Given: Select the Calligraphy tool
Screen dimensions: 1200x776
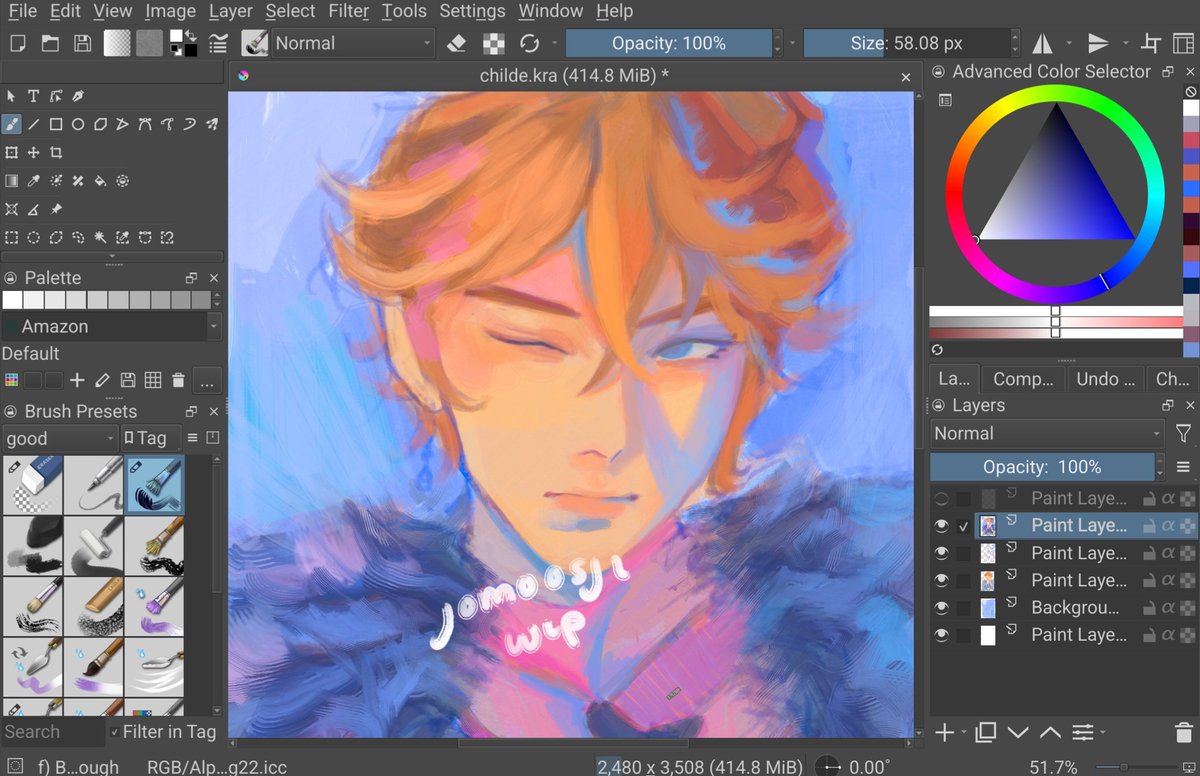Looking at the screenshot, I should (78, 96).
